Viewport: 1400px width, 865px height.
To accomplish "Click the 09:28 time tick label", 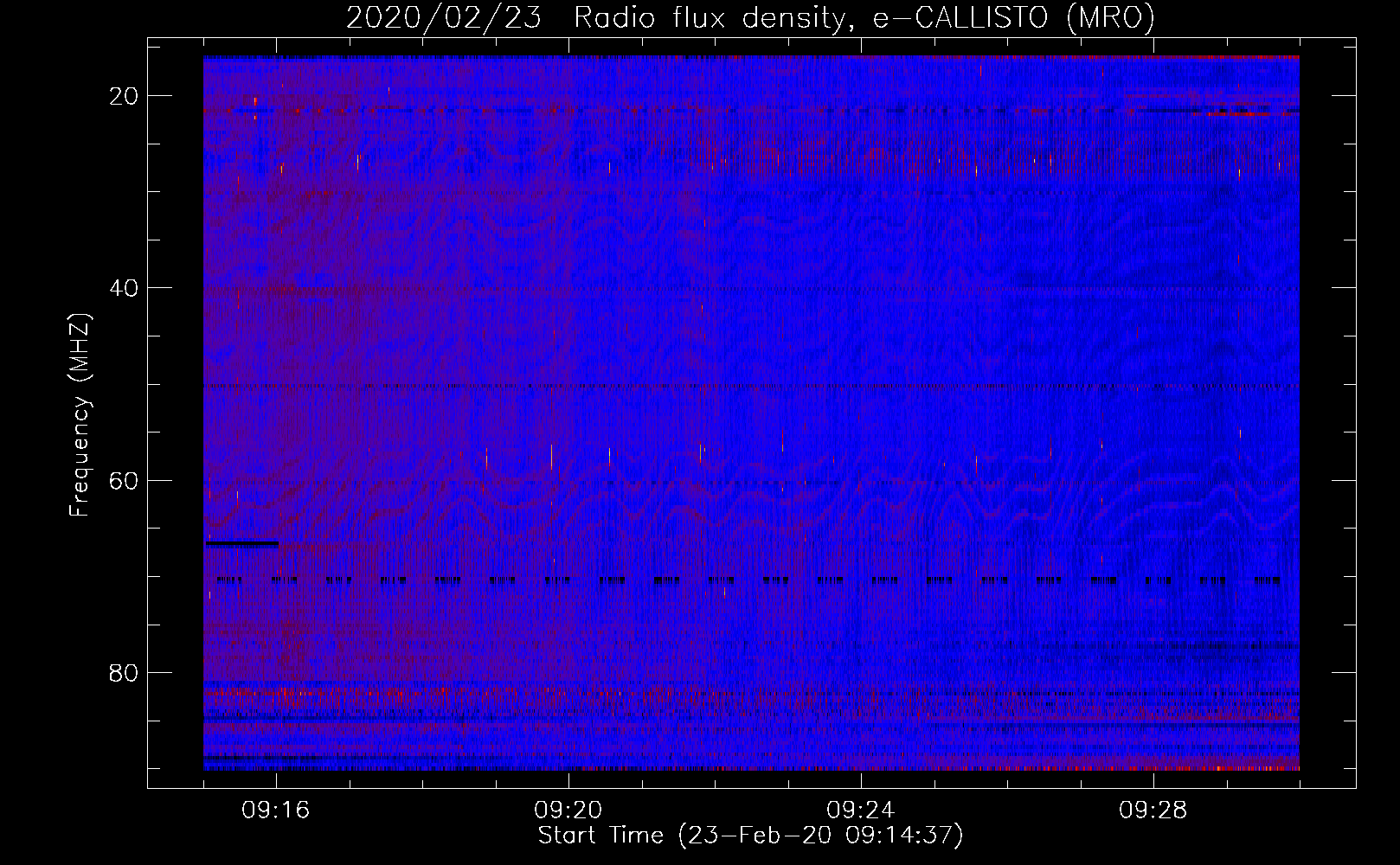I will pos(1153,810).
